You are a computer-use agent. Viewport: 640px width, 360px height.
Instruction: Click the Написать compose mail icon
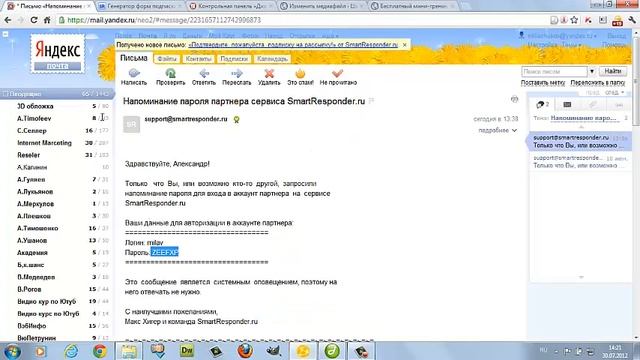(134, 73)
